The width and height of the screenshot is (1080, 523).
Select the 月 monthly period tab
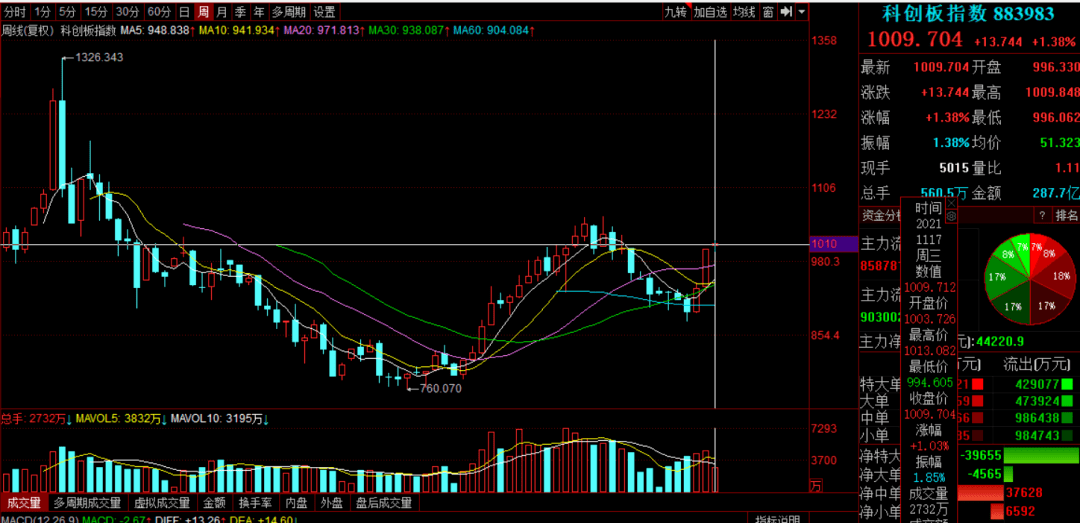point(222,12)
